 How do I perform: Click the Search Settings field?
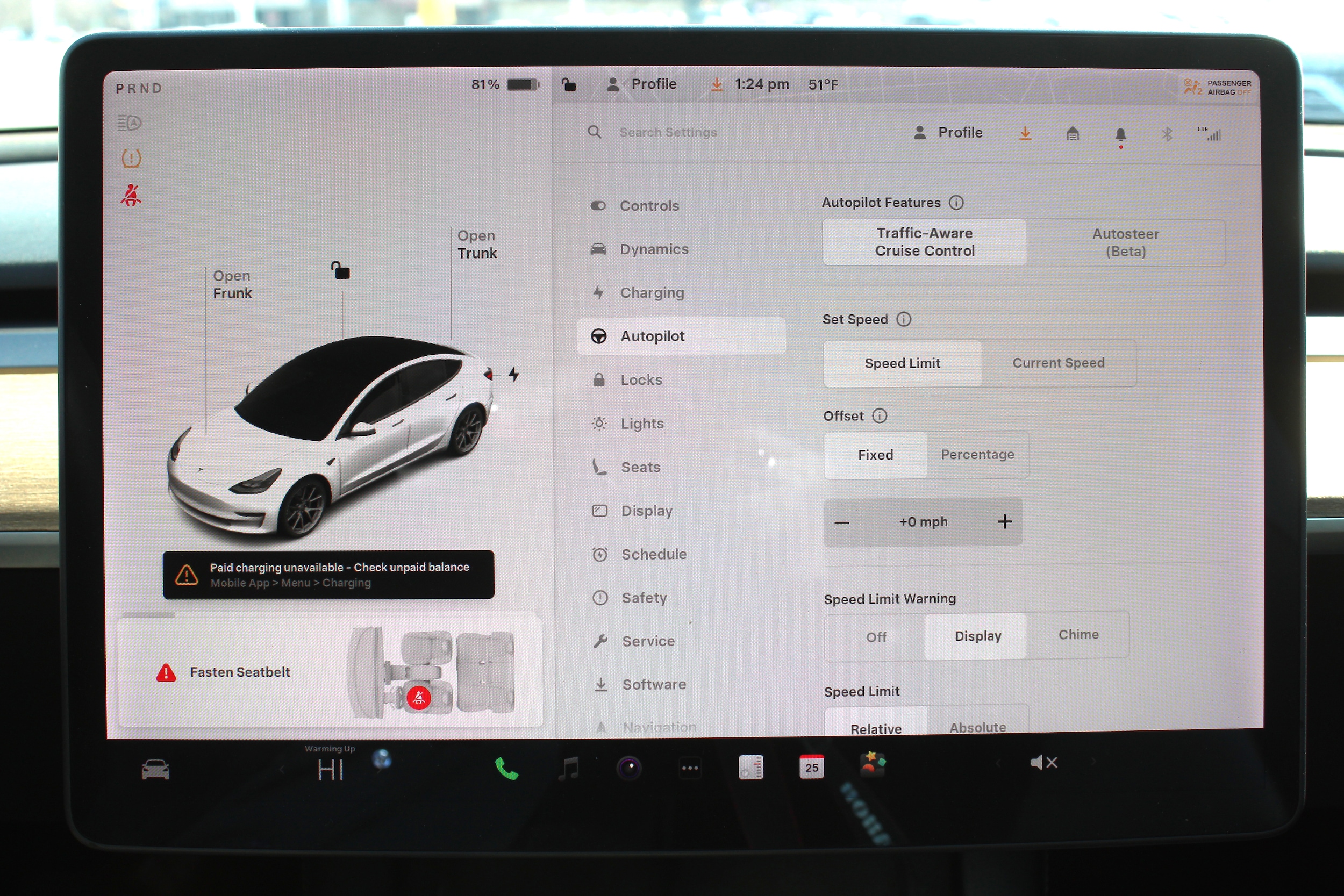click(x=667, y=133)
